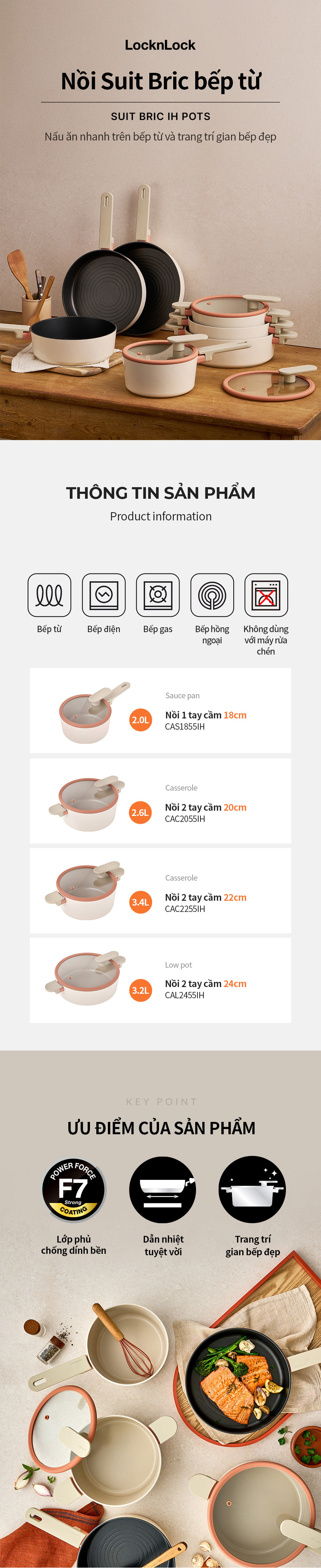Click the Bếp gas burner icon
The image size is (321, 1568).
(158, 595)
